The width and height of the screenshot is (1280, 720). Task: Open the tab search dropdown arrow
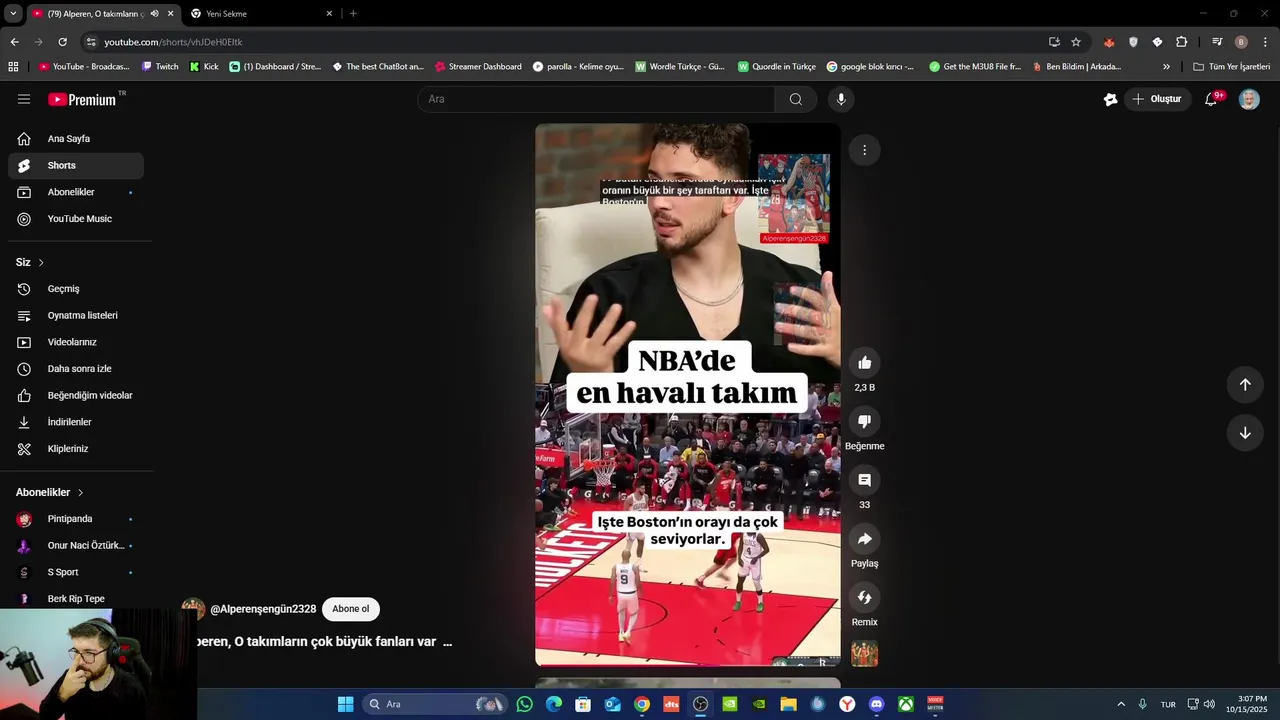click(x=13, y=14)
